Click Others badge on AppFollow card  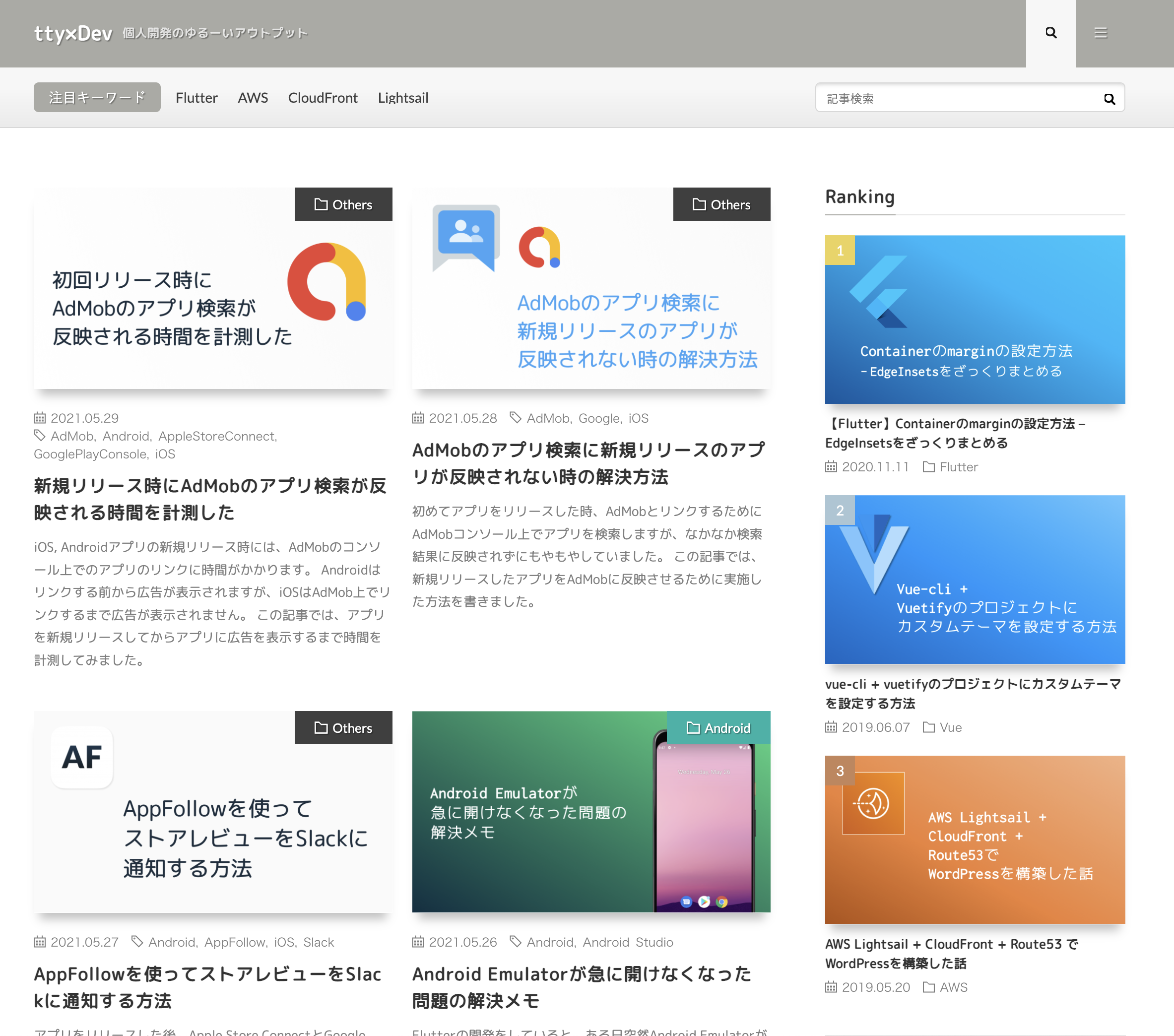coord(343,727)
